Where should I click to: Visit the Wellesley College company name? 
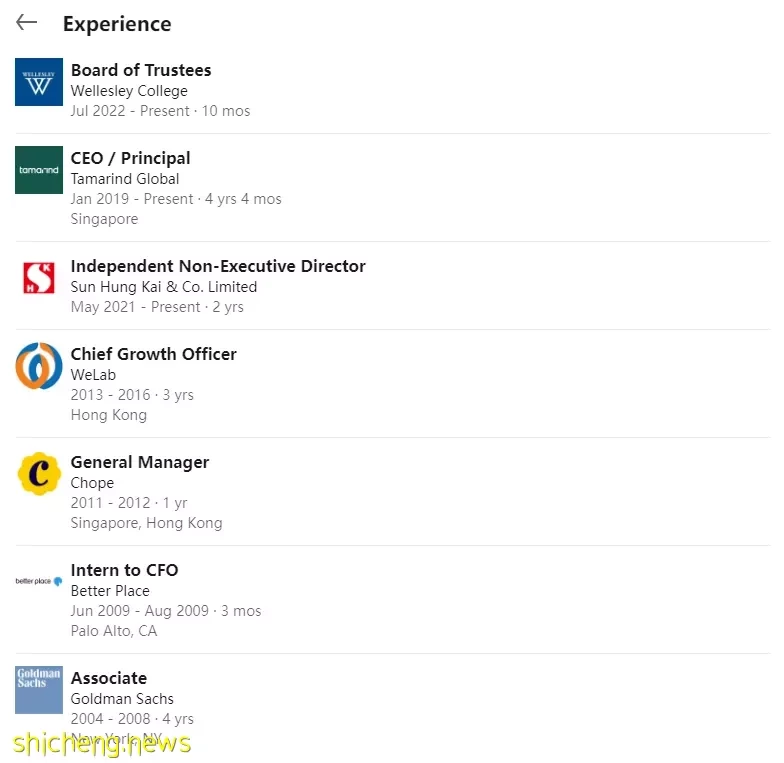129,91
